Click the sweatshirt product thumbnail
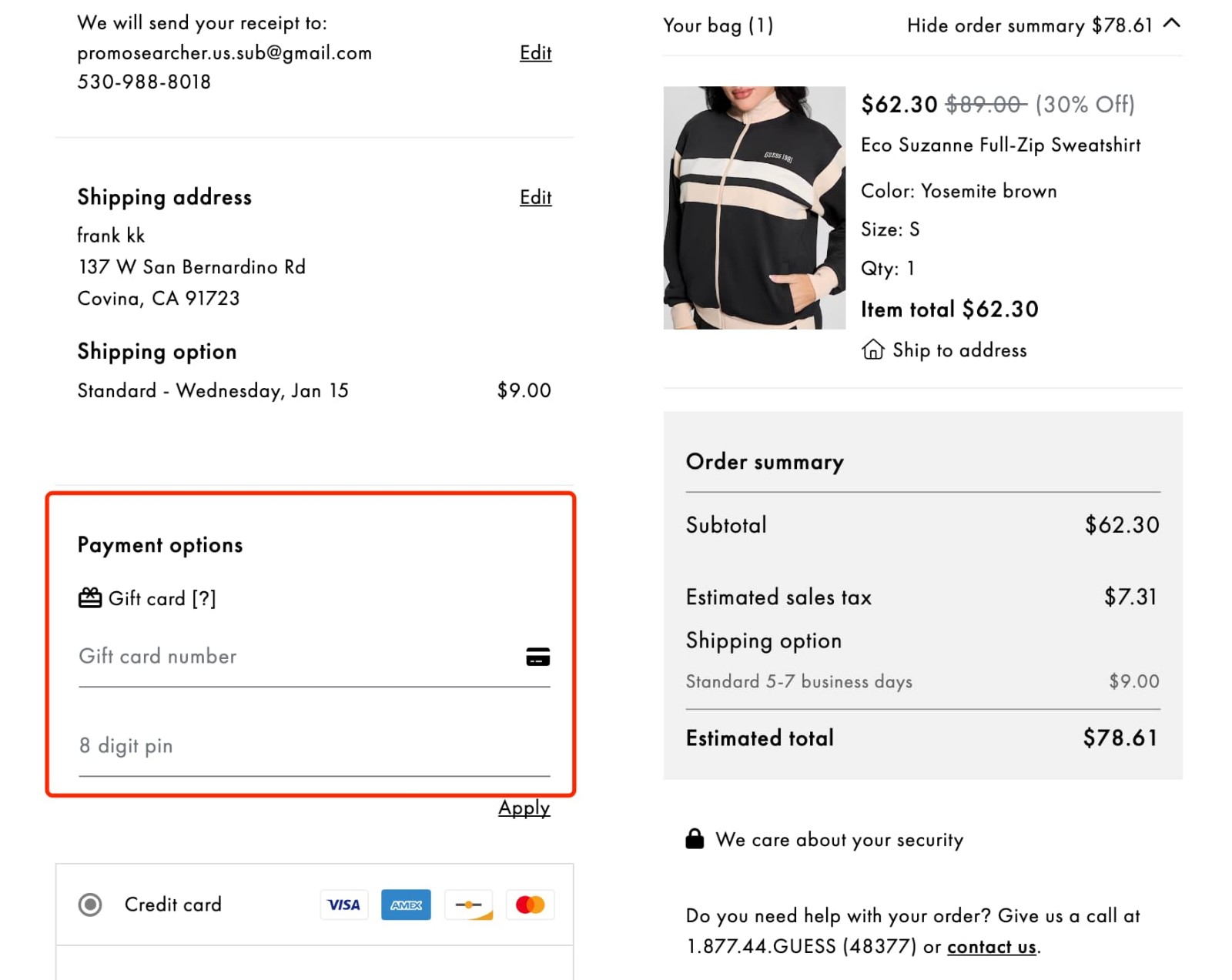Screen dimensions: 1232x980 point(755,208)
